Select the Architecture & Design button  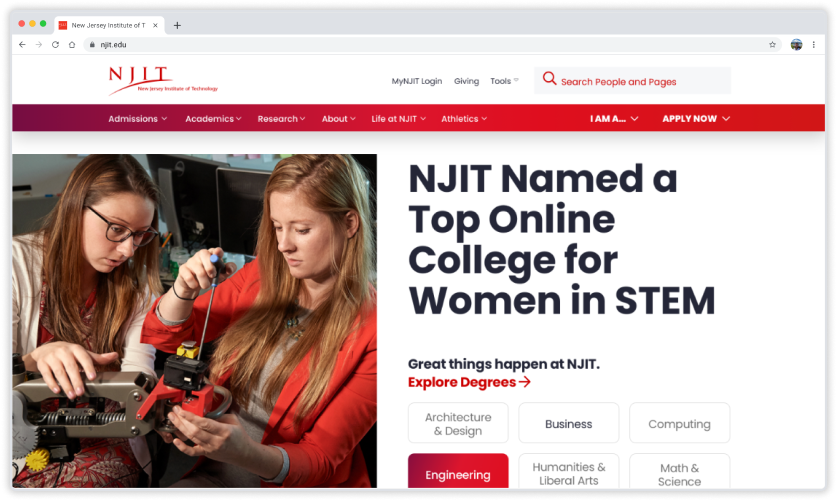458,424
